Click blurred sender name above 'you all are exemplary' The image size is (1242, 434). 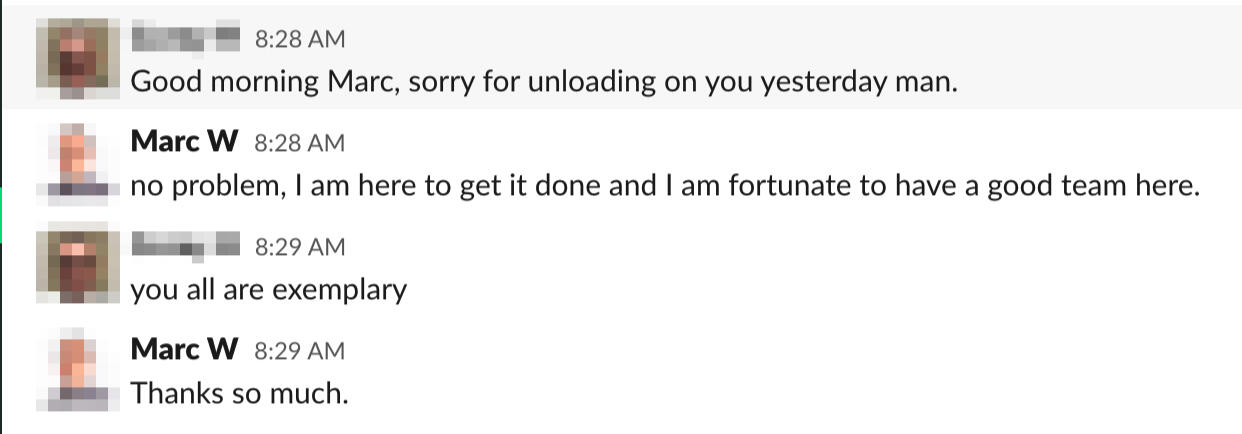(x=186, y=246)
